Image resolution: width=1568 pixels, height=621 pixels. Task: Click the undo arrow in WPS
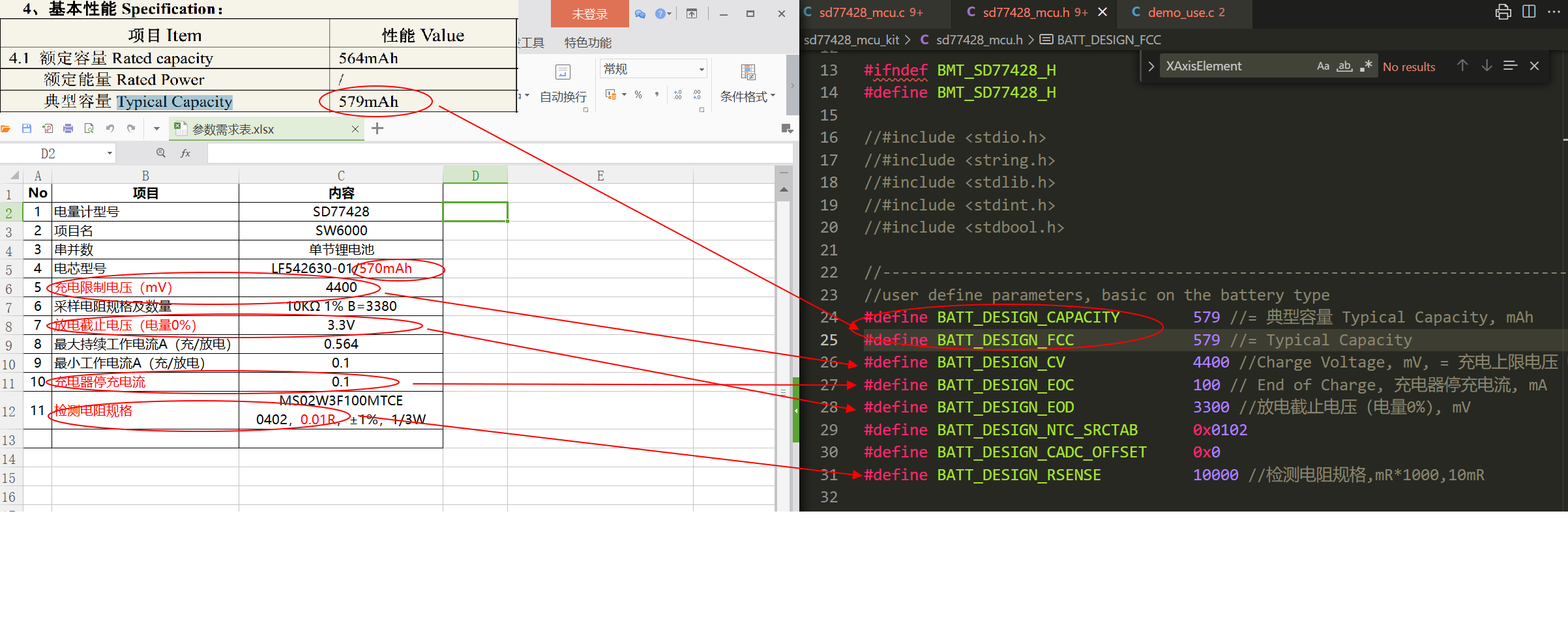110,128
